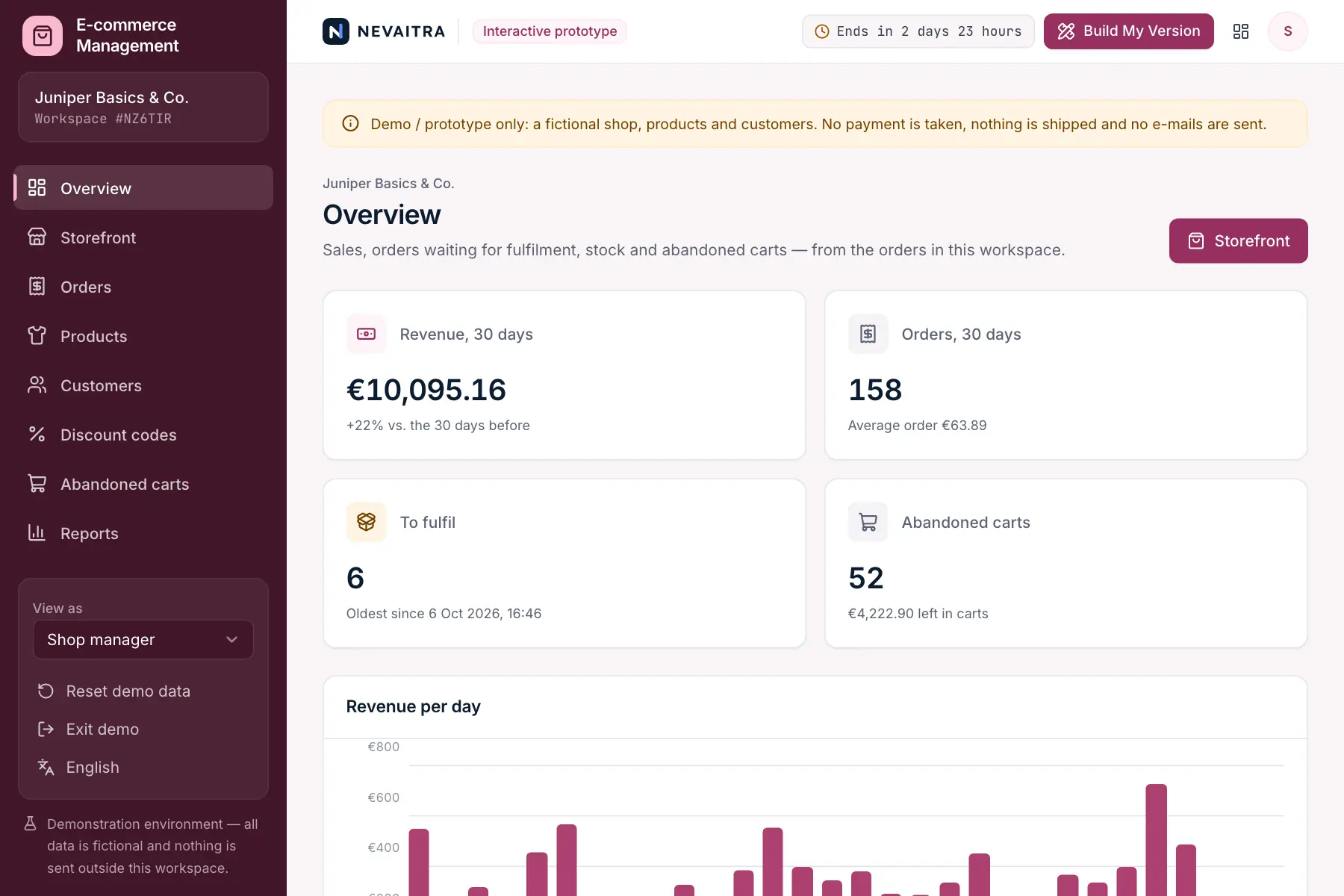Click '€4,222.90 left in carts' text

pos(918,614)
